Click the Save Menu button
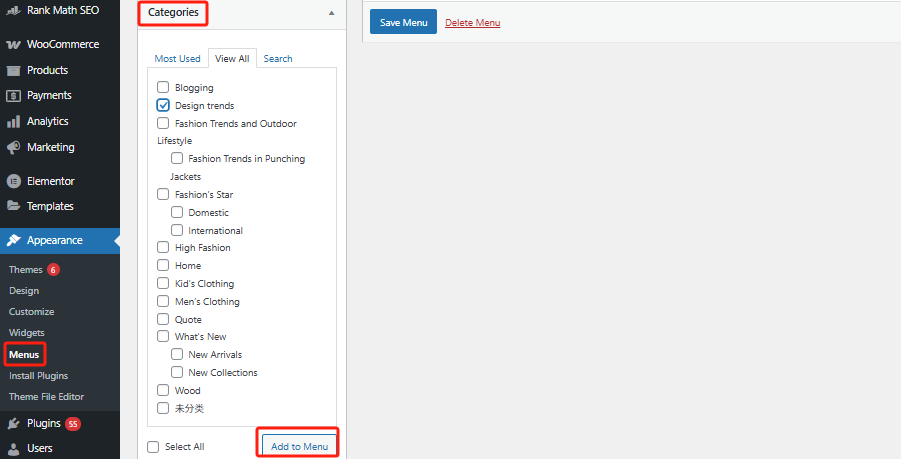The height and width of the screenshot is (459, 901). tap(403, 22)
